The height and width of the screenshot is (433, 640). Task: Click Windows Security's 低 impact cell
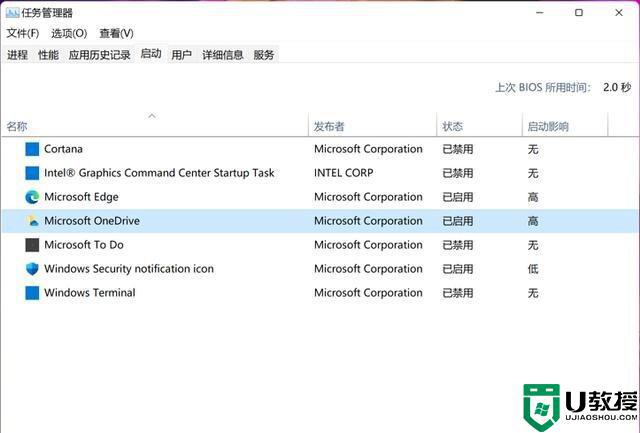click(533, 269)
